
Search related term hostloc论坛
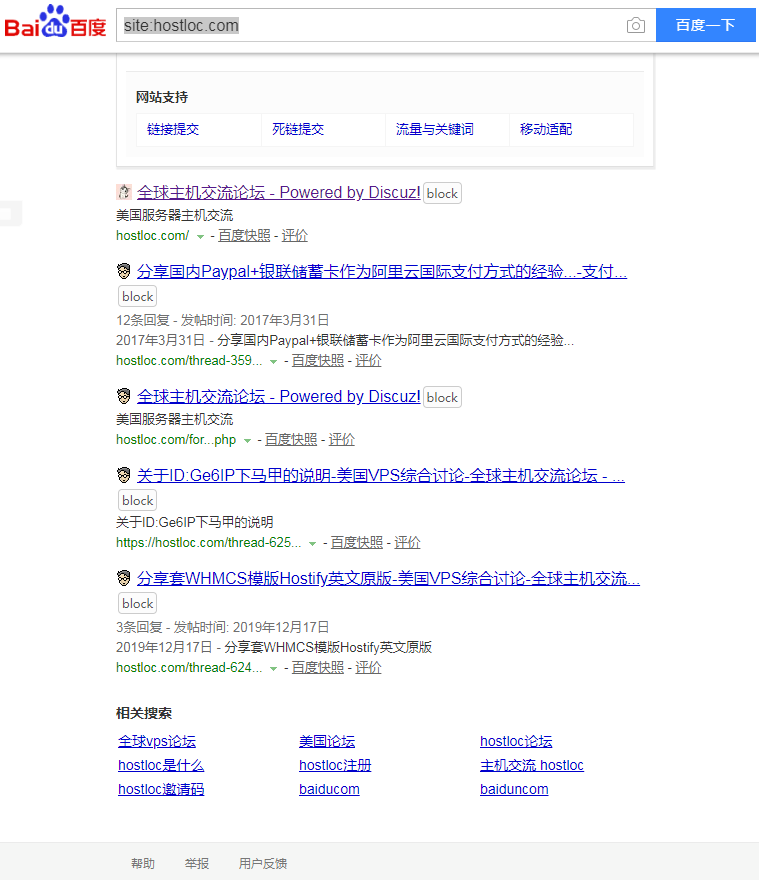click(516, 741)
